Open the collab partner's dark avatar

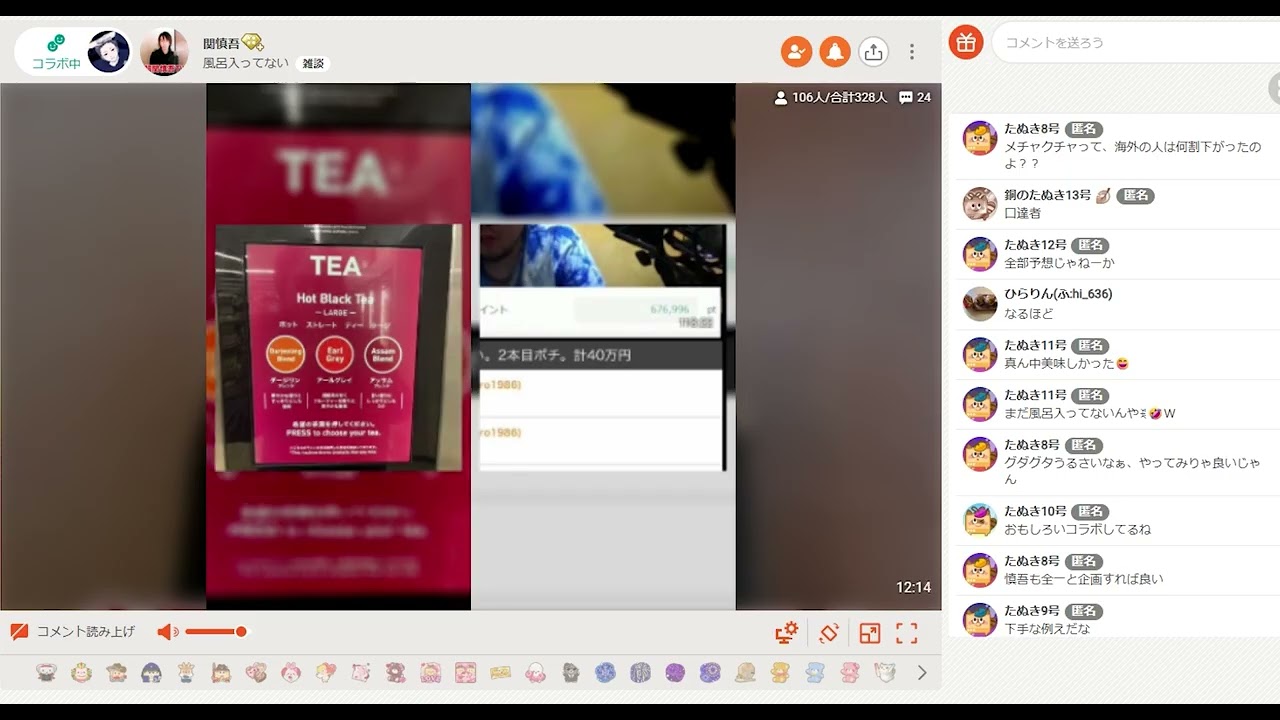(x=108, y=52)
